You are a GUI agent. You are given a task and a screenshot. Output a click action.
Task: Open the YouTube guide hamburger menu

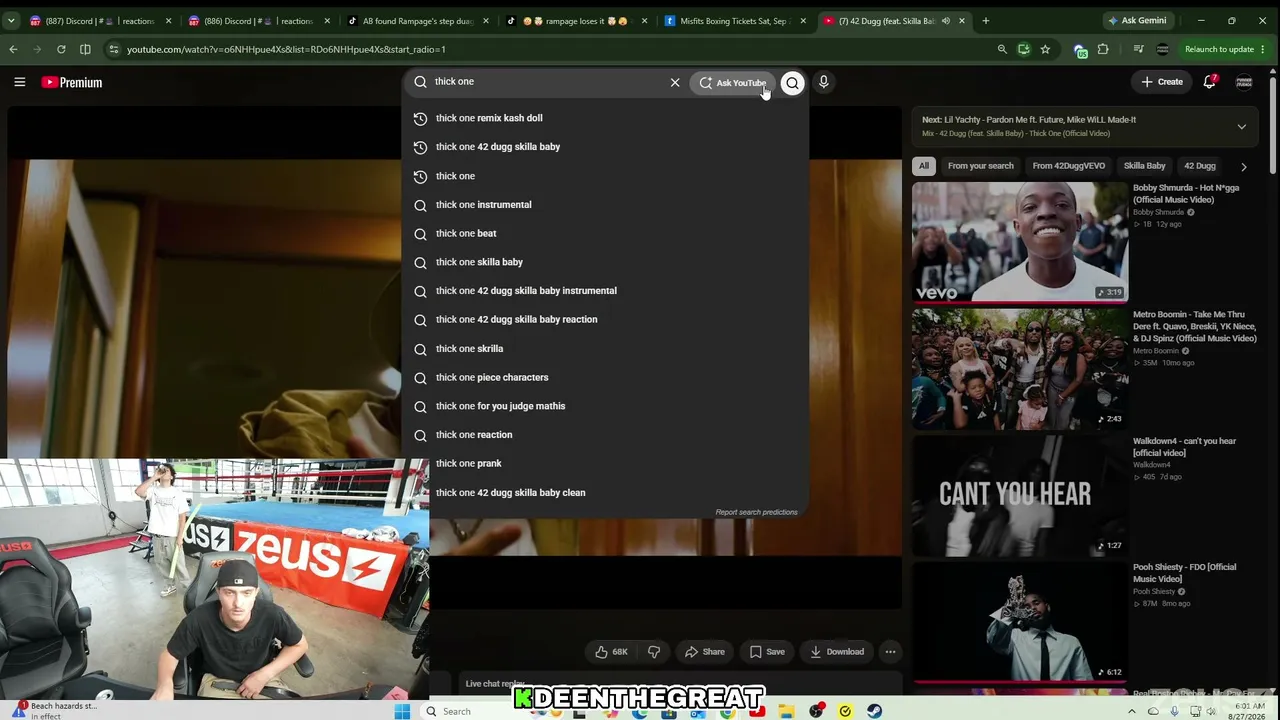click(19, 82)
